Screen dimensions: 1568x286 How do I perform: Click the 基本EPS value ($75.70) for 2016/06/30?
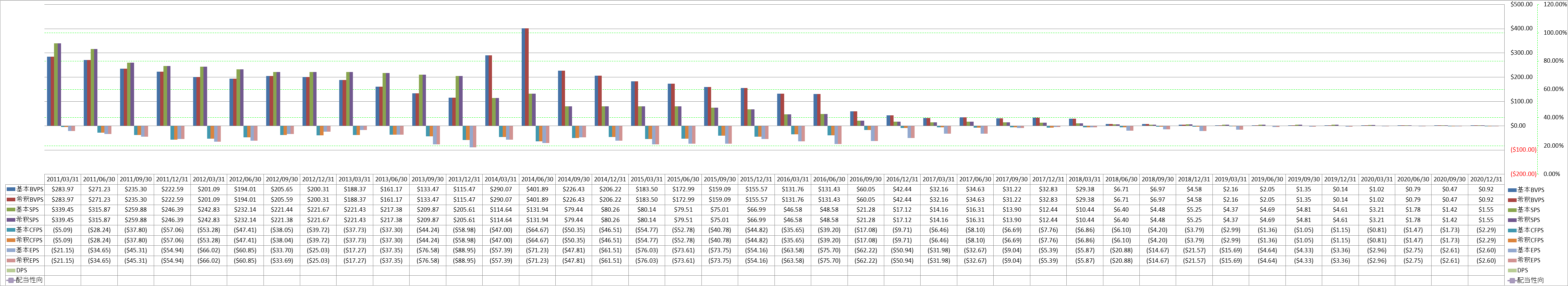(x=829, y=250)
